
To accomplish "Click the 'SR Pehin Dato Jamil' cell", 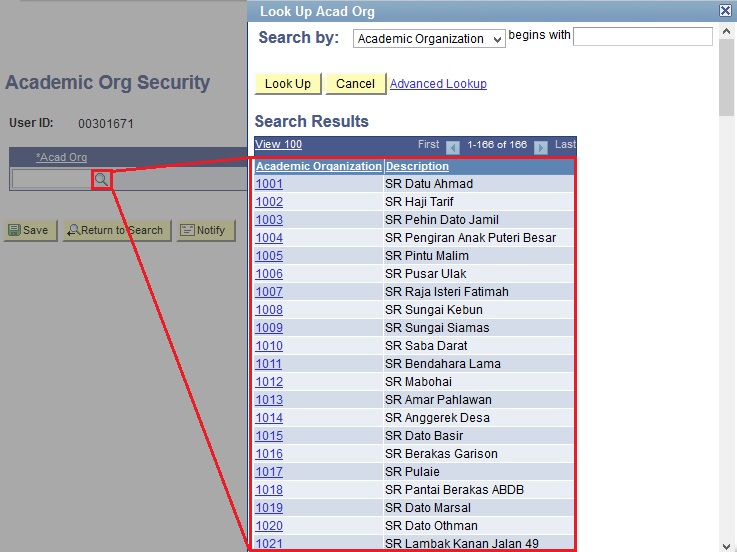I will [478, 220].
